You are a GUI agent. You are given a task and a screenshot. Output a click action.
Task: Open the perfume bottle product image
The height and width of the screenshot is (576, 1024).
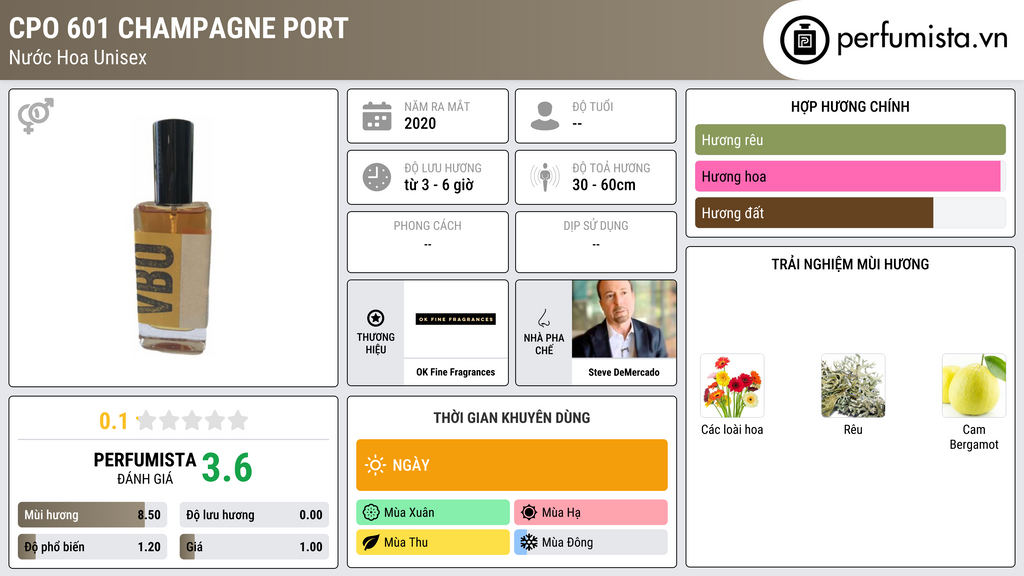pyautogui.click(x=173, y=237)
